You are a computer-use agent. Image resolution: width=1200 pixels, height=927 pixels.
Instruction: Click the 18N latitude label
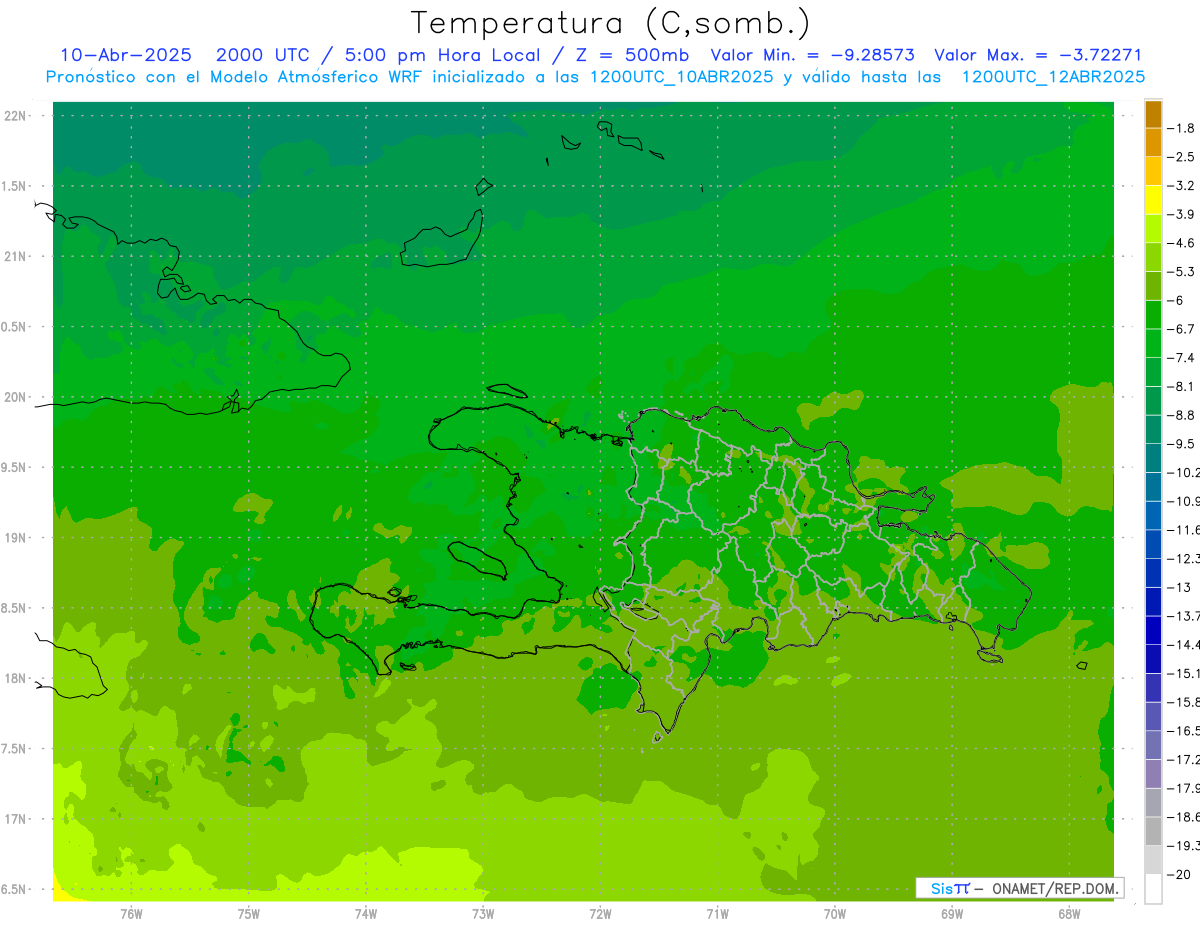coord(15,678)
